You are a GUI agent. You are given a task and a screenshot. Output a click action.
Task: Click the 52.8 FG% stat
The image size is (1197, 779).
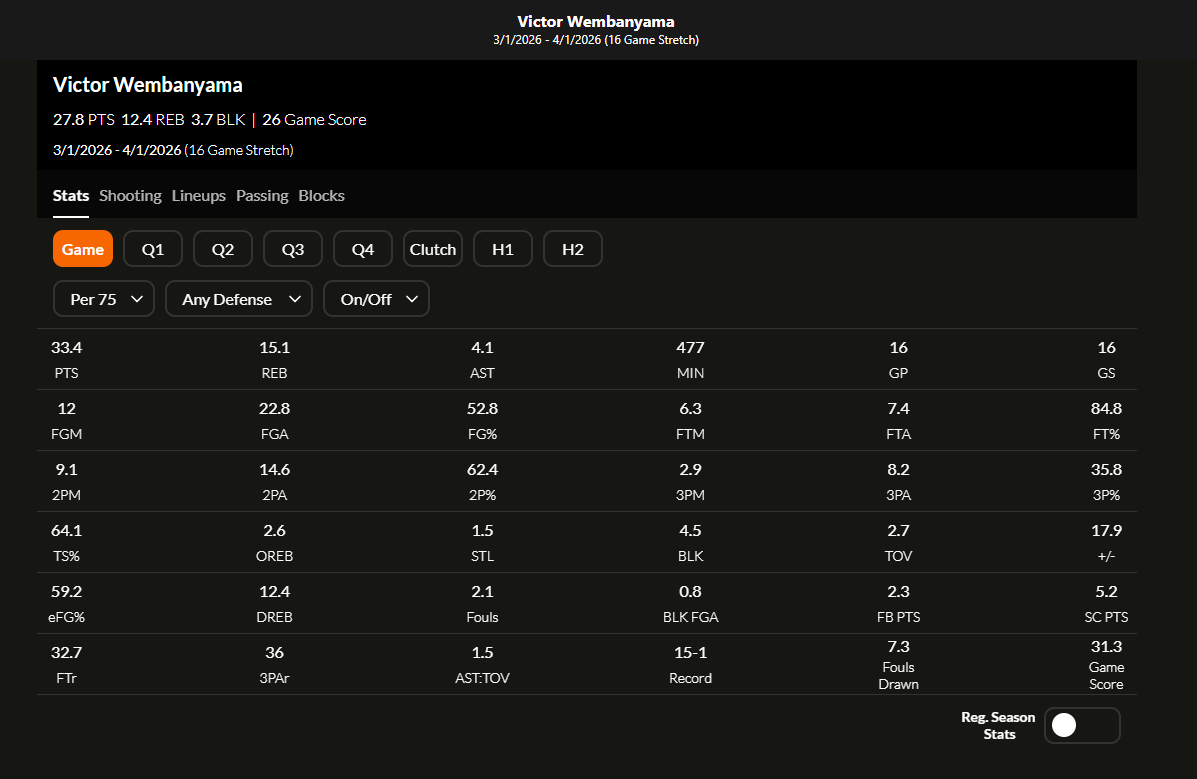[x=482, y=421]
